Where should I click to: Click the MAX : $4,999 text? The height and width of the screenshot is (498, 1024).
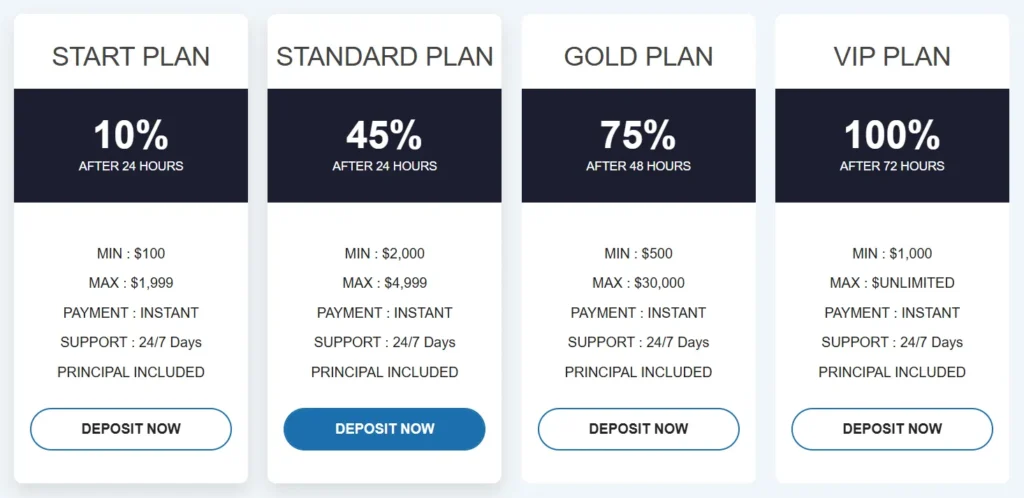385,283
